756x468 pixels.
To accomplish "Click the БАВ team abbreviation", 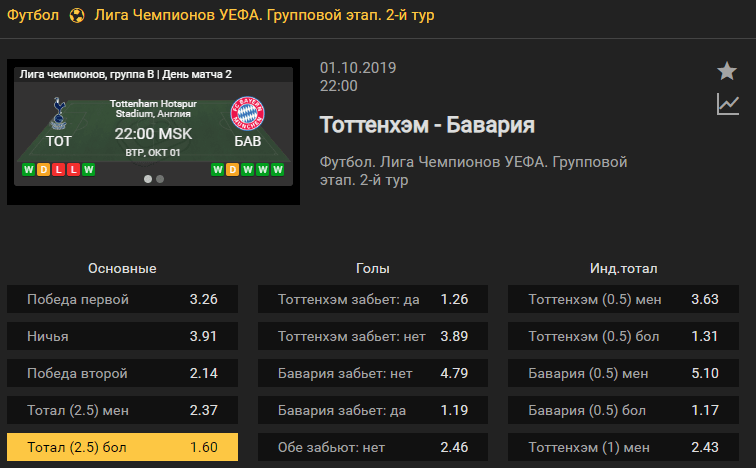I will click(247, 141).
